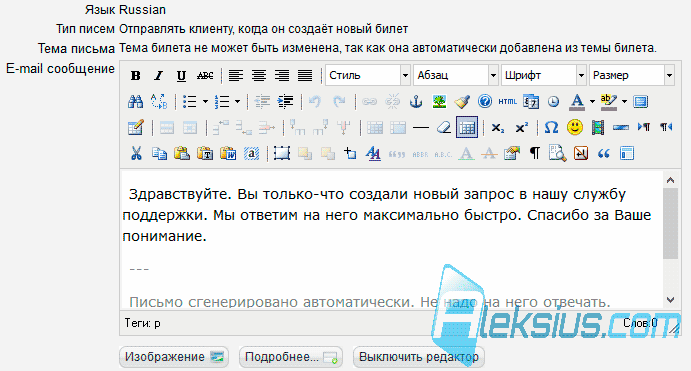The image size is (691, 371).
Task: Open Find with binoculars icon
Action: (136, 102)
